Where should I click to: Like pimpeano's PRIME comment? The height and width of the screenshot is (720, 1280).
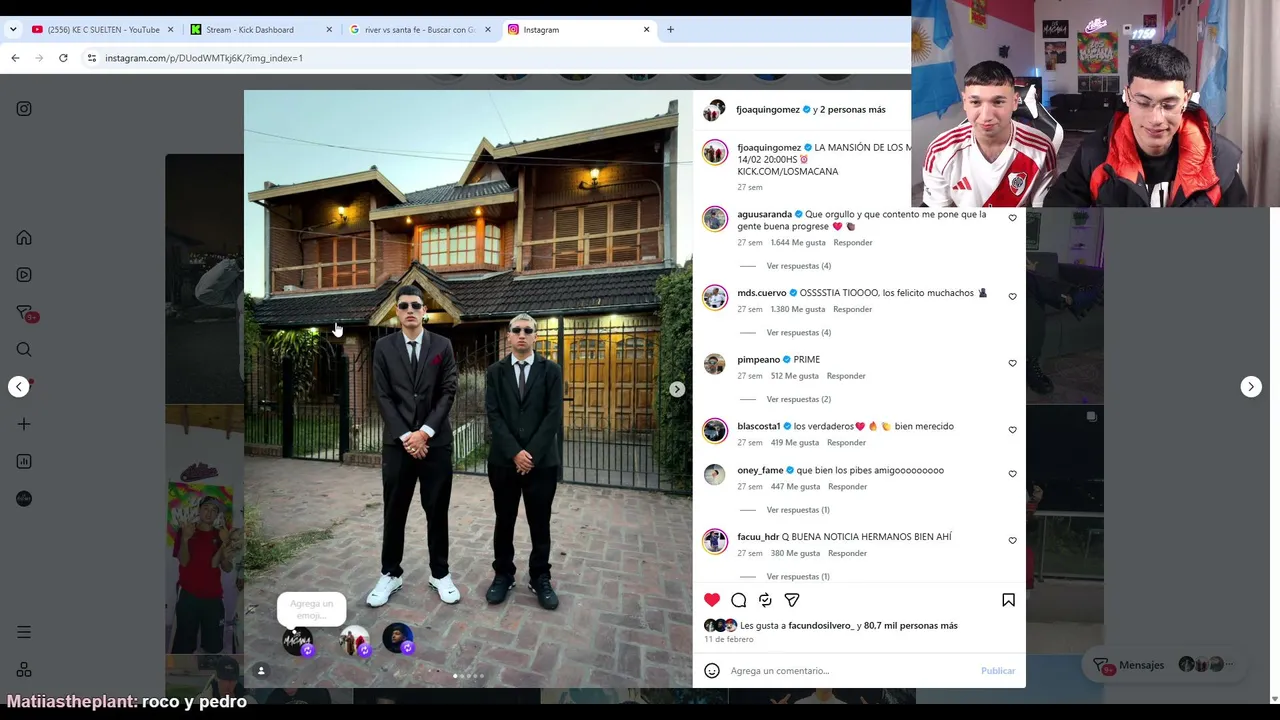tap(1012, 364)
